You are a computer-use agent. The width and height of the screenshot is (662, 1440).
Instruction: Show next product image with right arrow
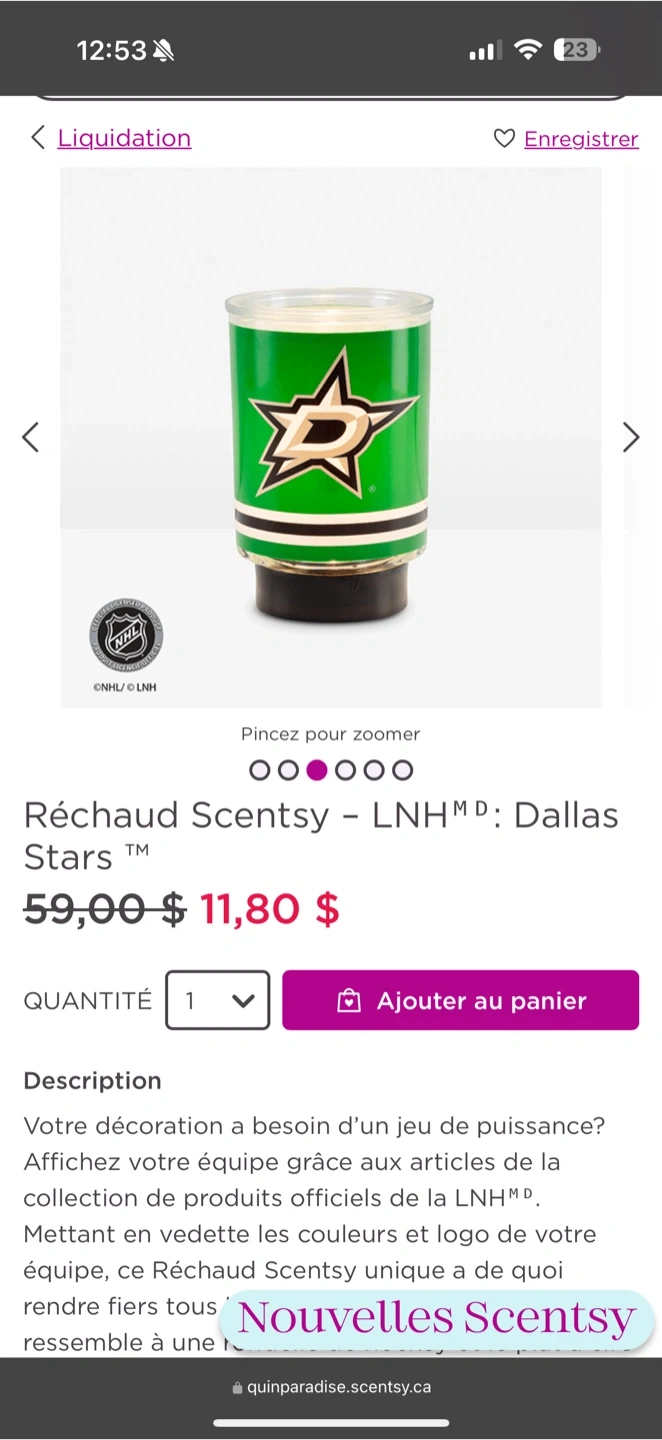click(x=631, y=437)
